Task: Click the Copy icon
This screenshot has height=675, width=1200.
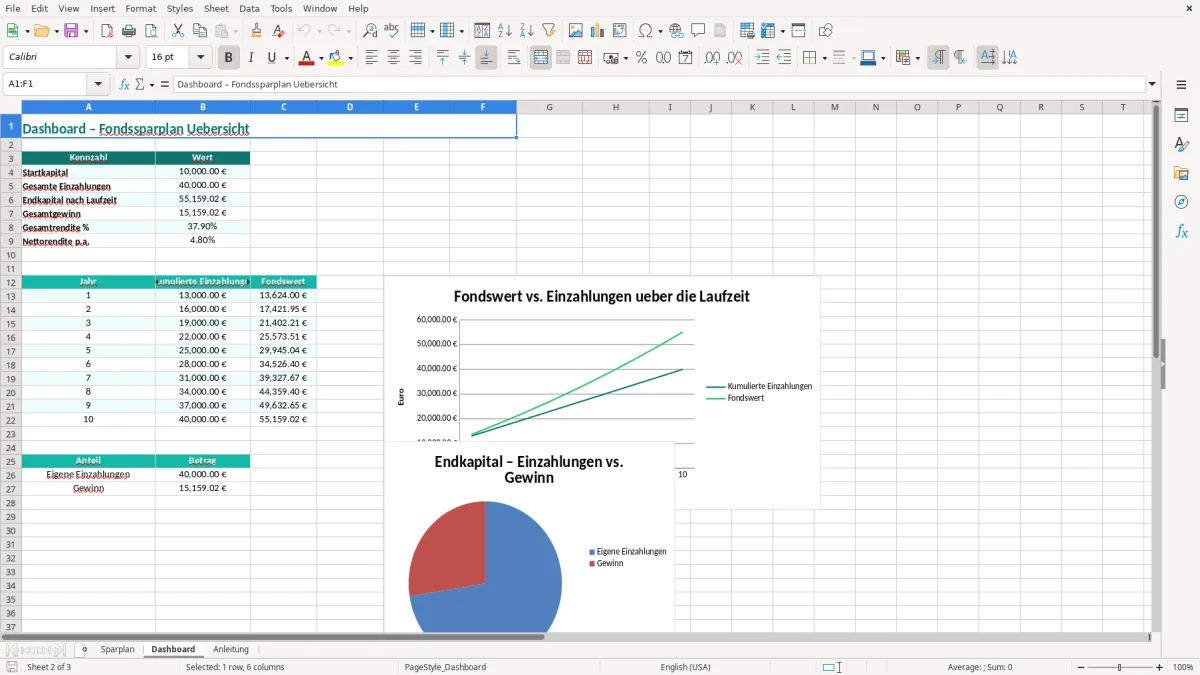Action: (200, 31)
